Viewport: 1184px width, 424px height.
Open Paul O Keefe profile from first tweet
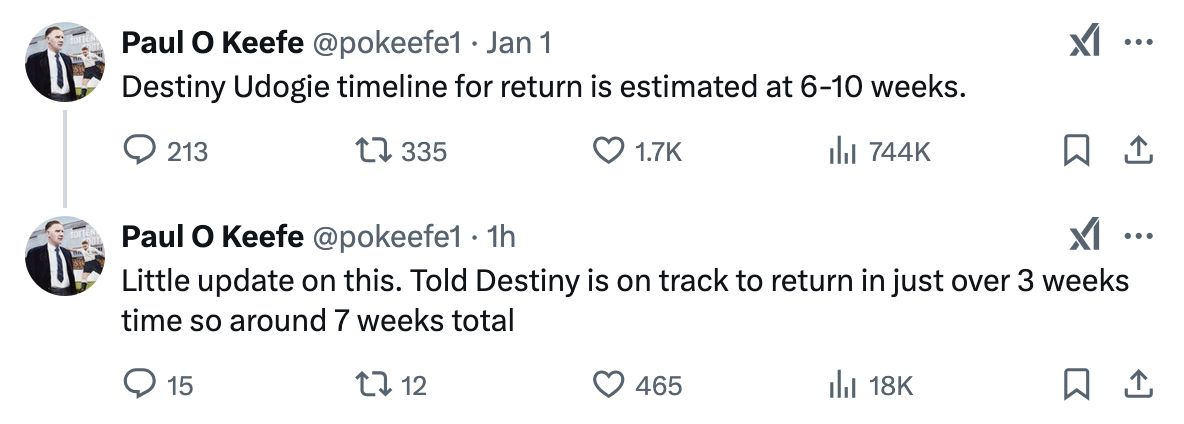click(x=212, y=43)
